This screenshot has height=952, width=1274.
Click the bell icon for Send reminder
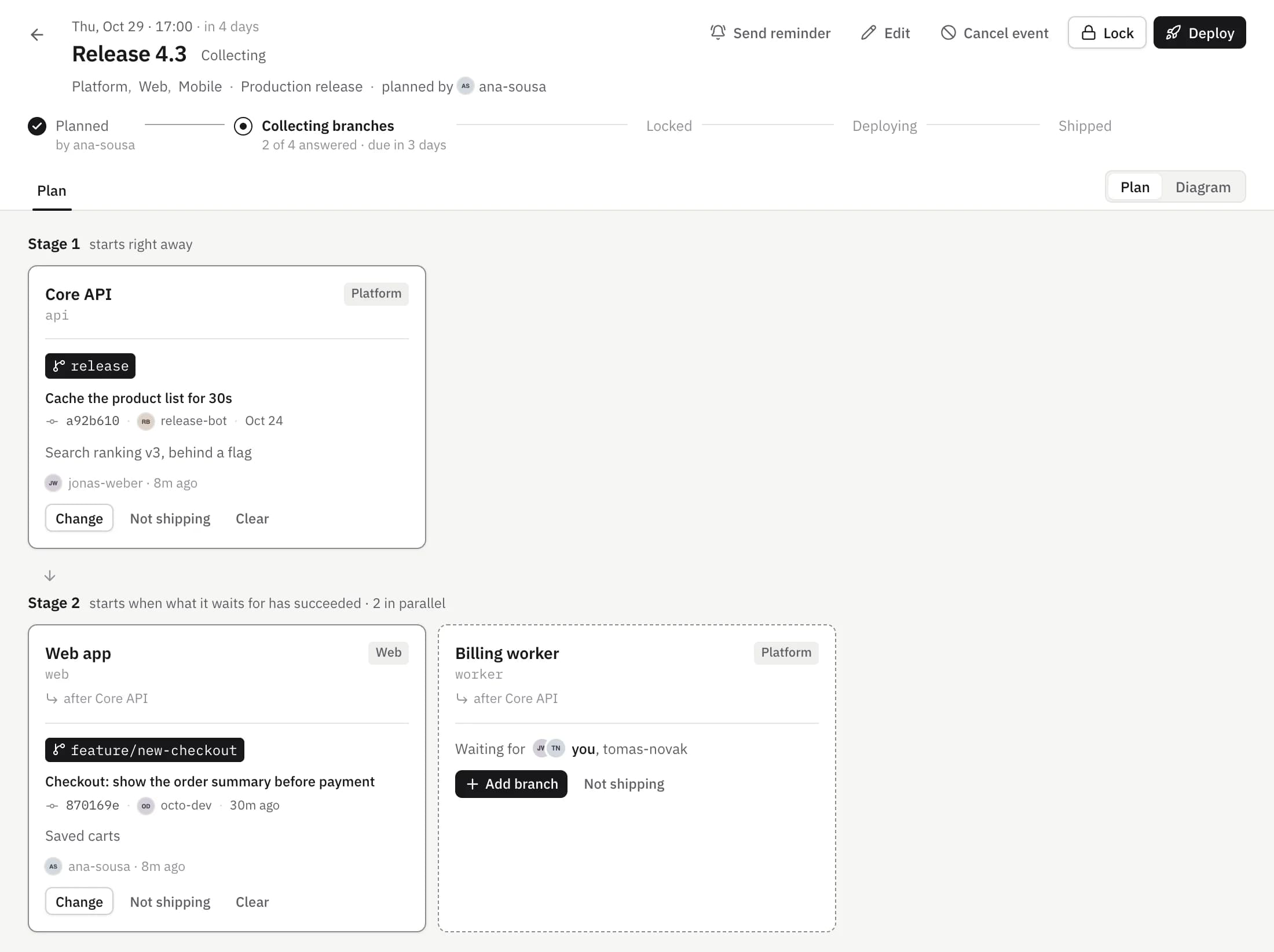coord(717,32)
